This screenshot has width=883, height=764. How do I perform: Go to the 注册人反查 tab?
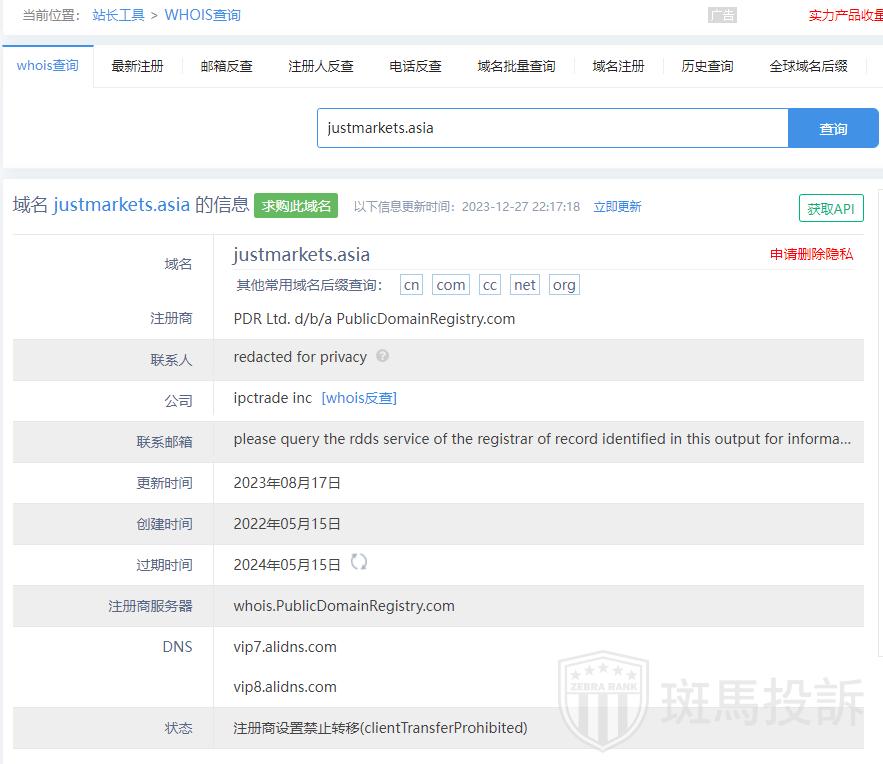pos(321,66)
